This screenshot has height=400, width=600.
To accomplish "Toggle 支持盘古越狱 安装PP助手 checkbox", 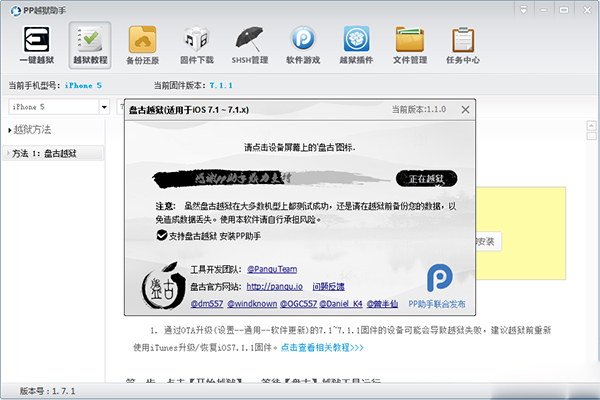I will coord(162,235).
